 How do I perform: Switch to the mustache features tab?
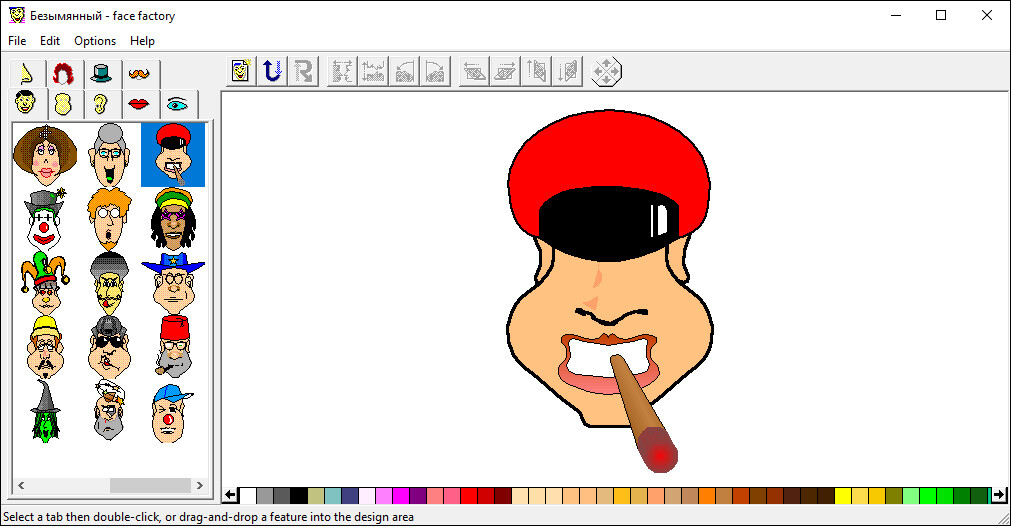pos(140,74)
